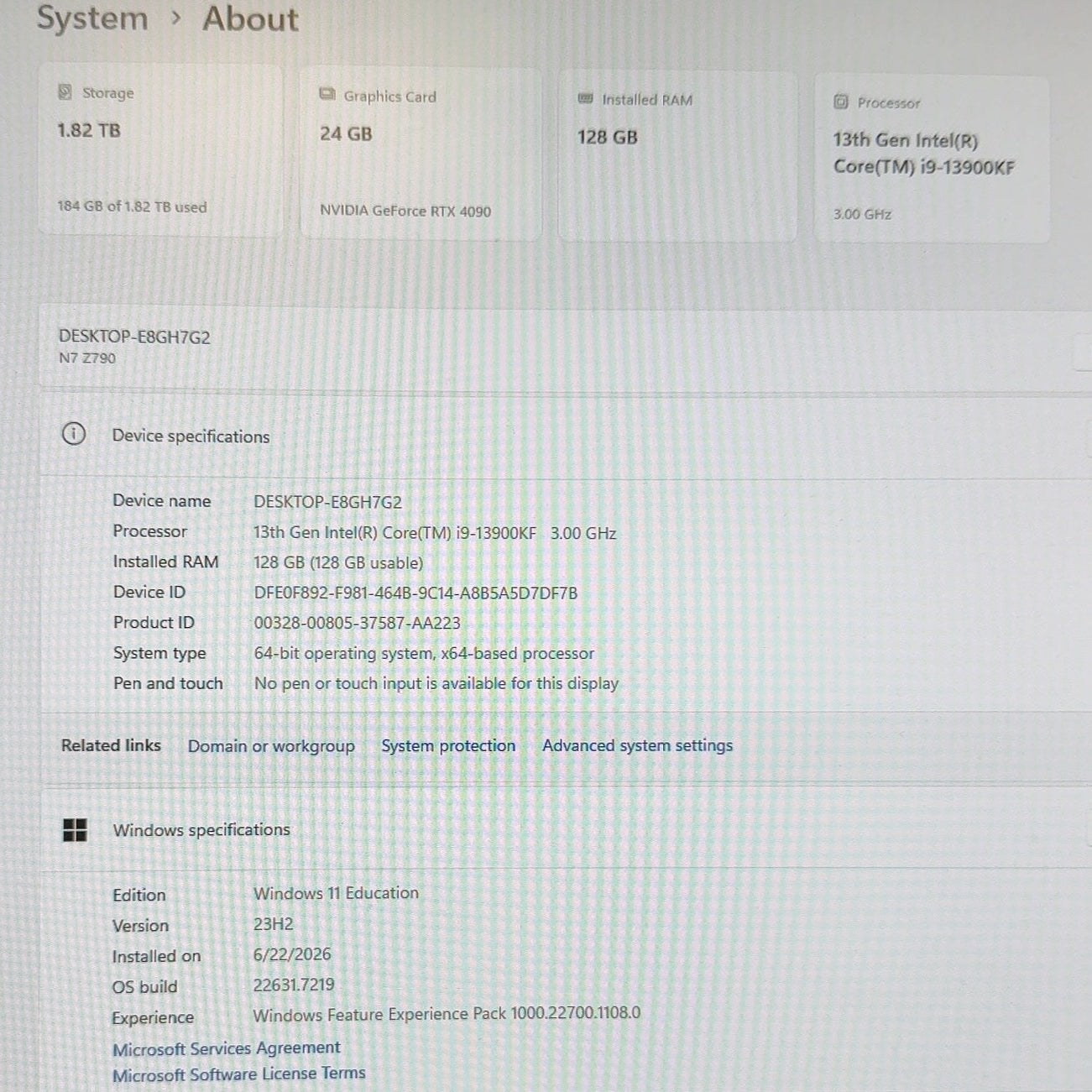Open the Storage 1.82 TB card
This screenshot has height=1092, width=1092.
(x=160, y=149)
